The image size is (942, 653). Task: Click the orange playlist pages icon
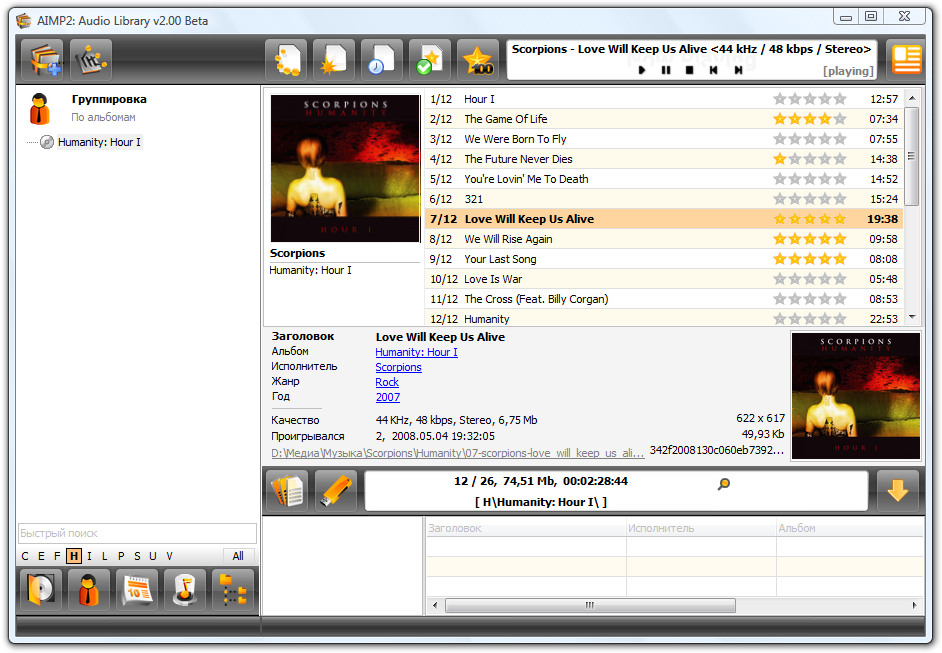pyautogui.click(x=287, y=491)
